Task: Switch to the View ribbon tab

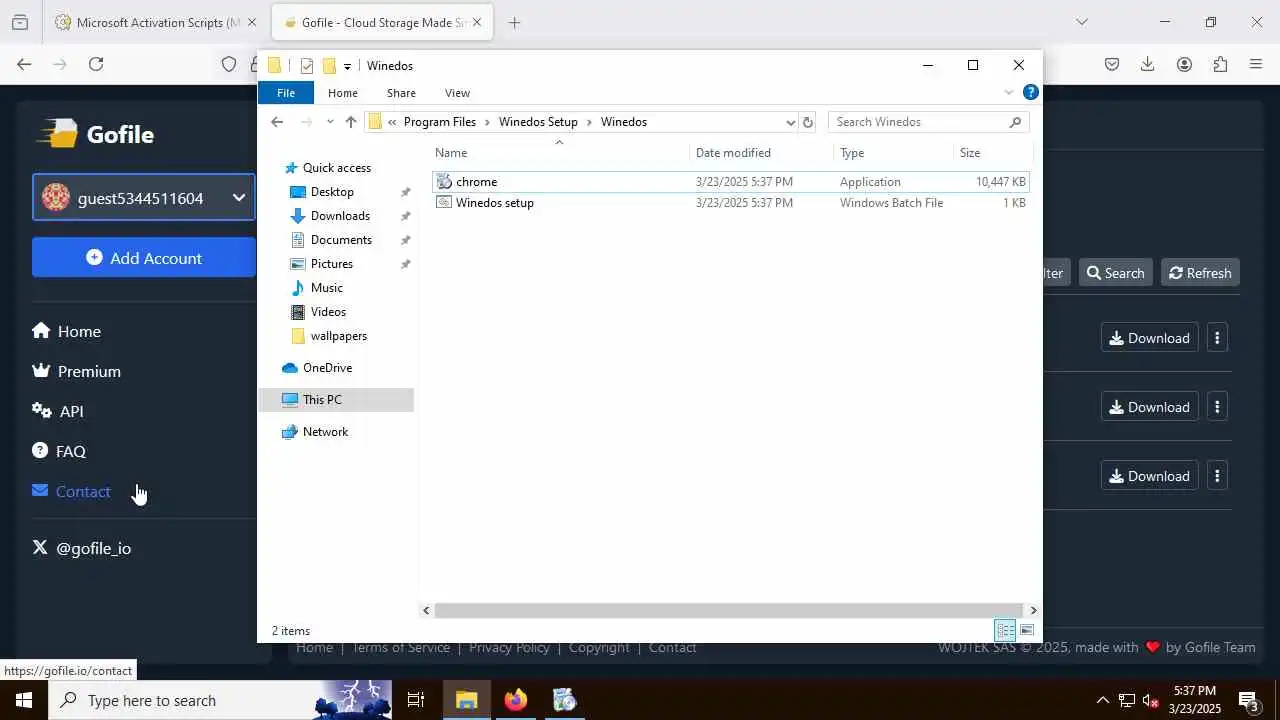Action: point(457,93)
